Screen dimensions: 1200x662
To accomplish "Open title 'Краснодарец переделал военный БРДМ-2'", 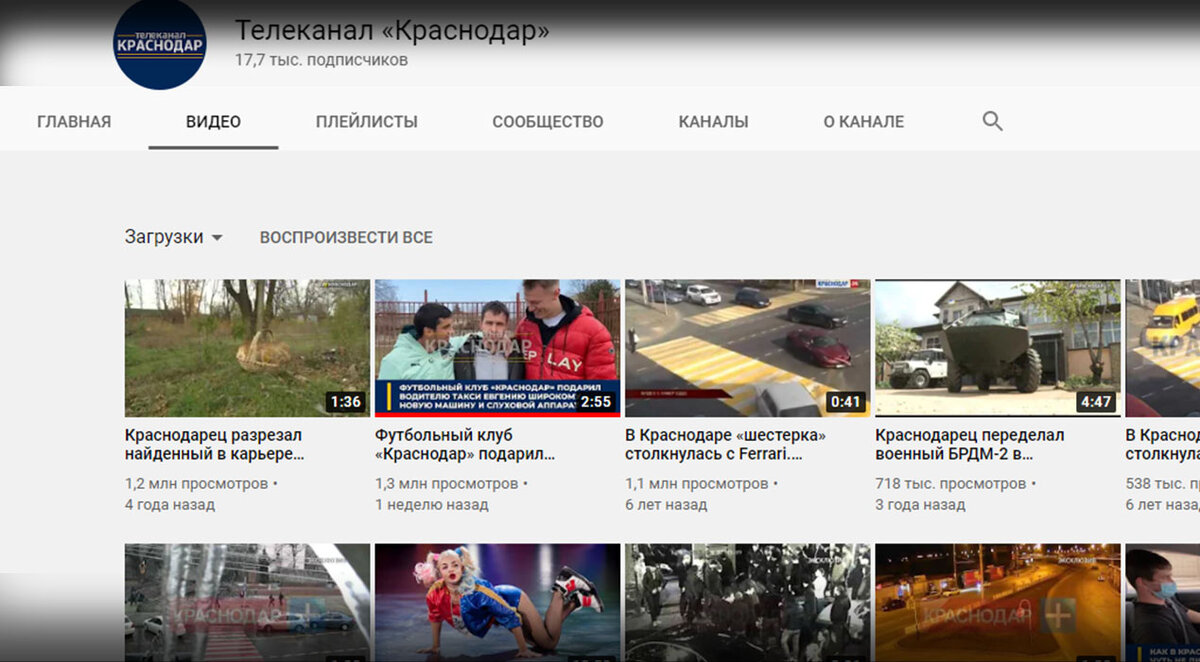I will 970,445.
